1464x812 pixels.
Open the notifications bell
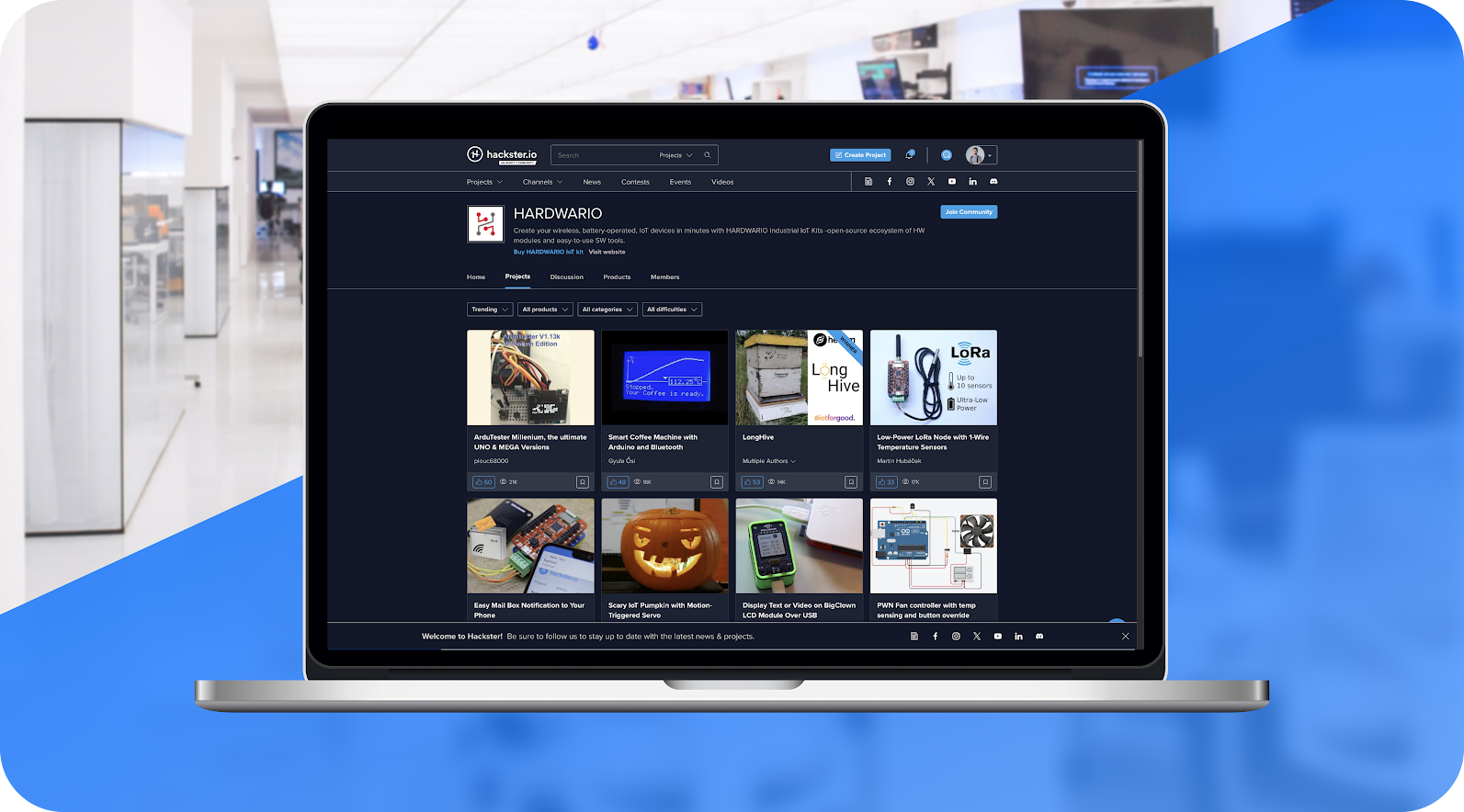click(x=910, y=155)
